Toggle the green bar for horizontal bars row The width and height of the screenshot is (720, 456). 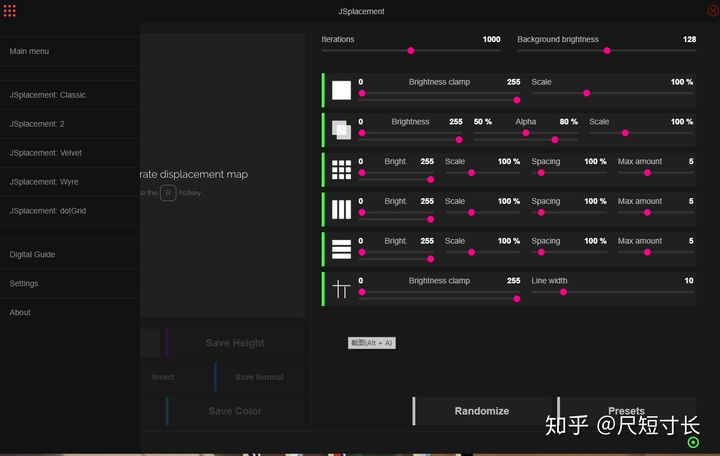pyautogui.click(x=323, y=249)
